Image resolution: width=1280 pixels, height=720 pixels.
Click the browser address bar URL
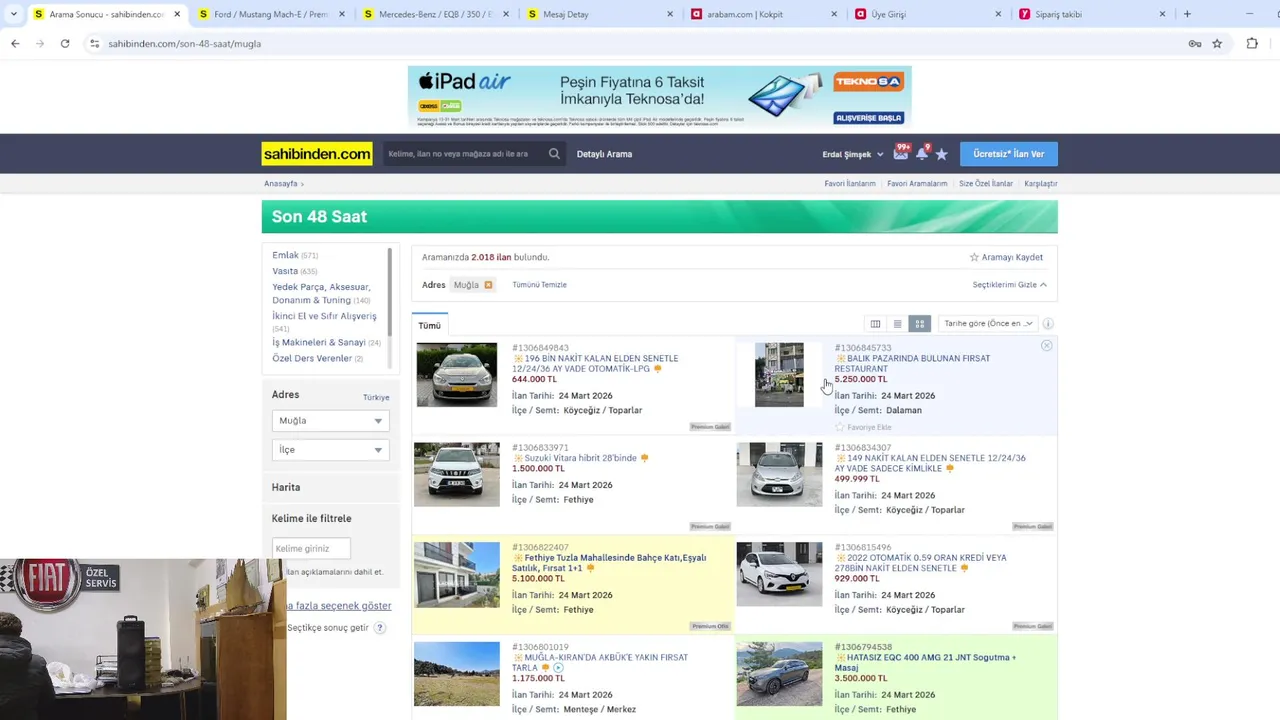click(x=184, y=43)
